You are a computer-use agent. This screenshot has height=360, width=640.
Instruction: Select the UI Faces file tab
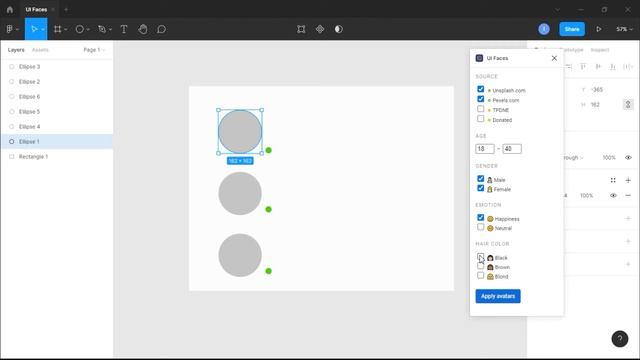tap(36, 9)
